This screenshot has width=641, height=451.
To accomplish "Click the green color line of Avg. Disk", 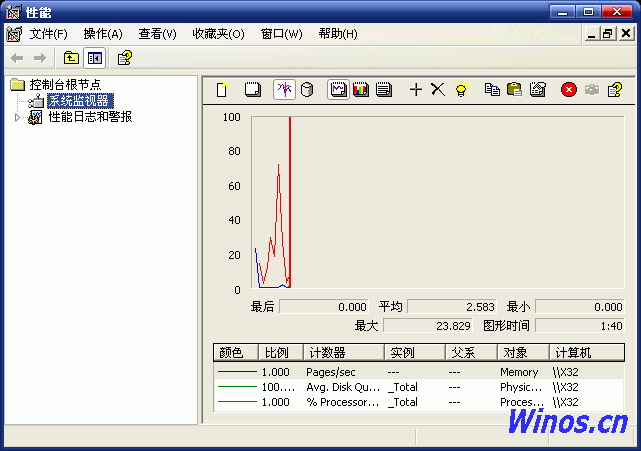I will pos(237,386).
